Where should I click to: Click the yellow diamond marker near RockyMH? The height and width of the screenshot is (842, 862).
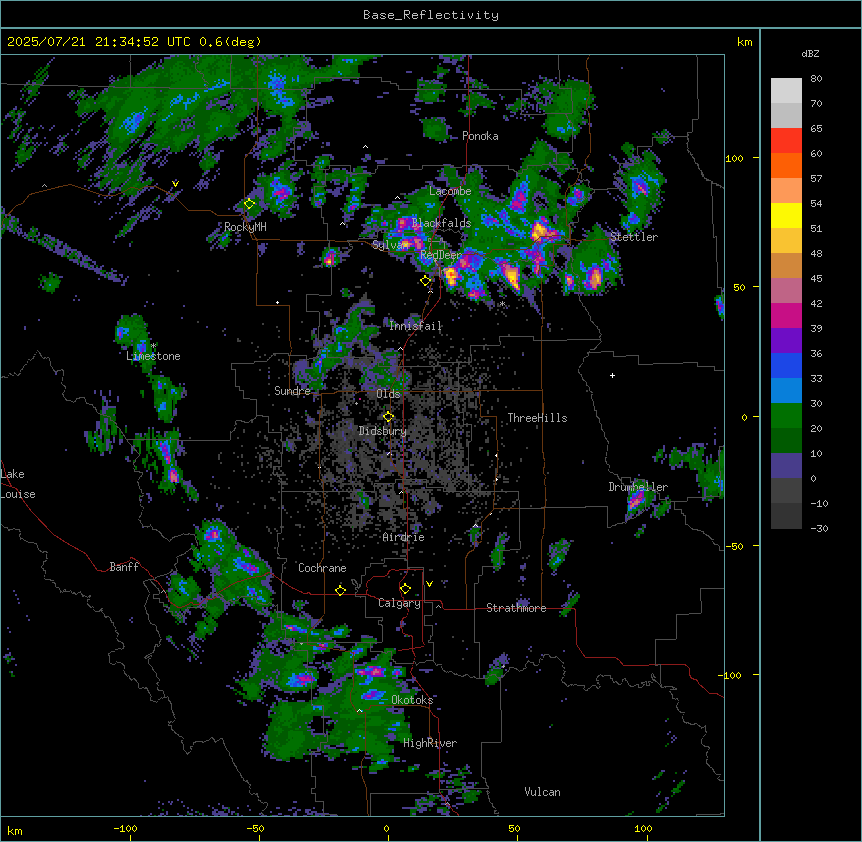[249, 204]
